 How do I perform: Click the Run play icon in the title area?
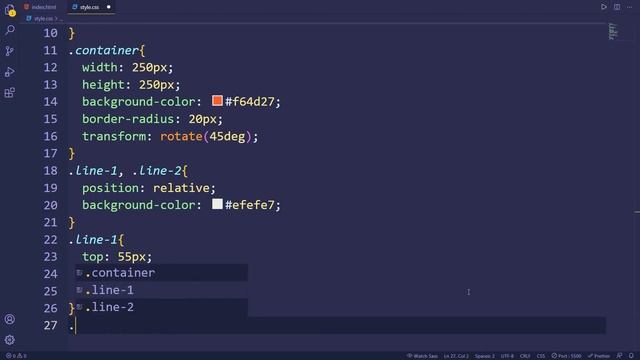click(603, 7)
